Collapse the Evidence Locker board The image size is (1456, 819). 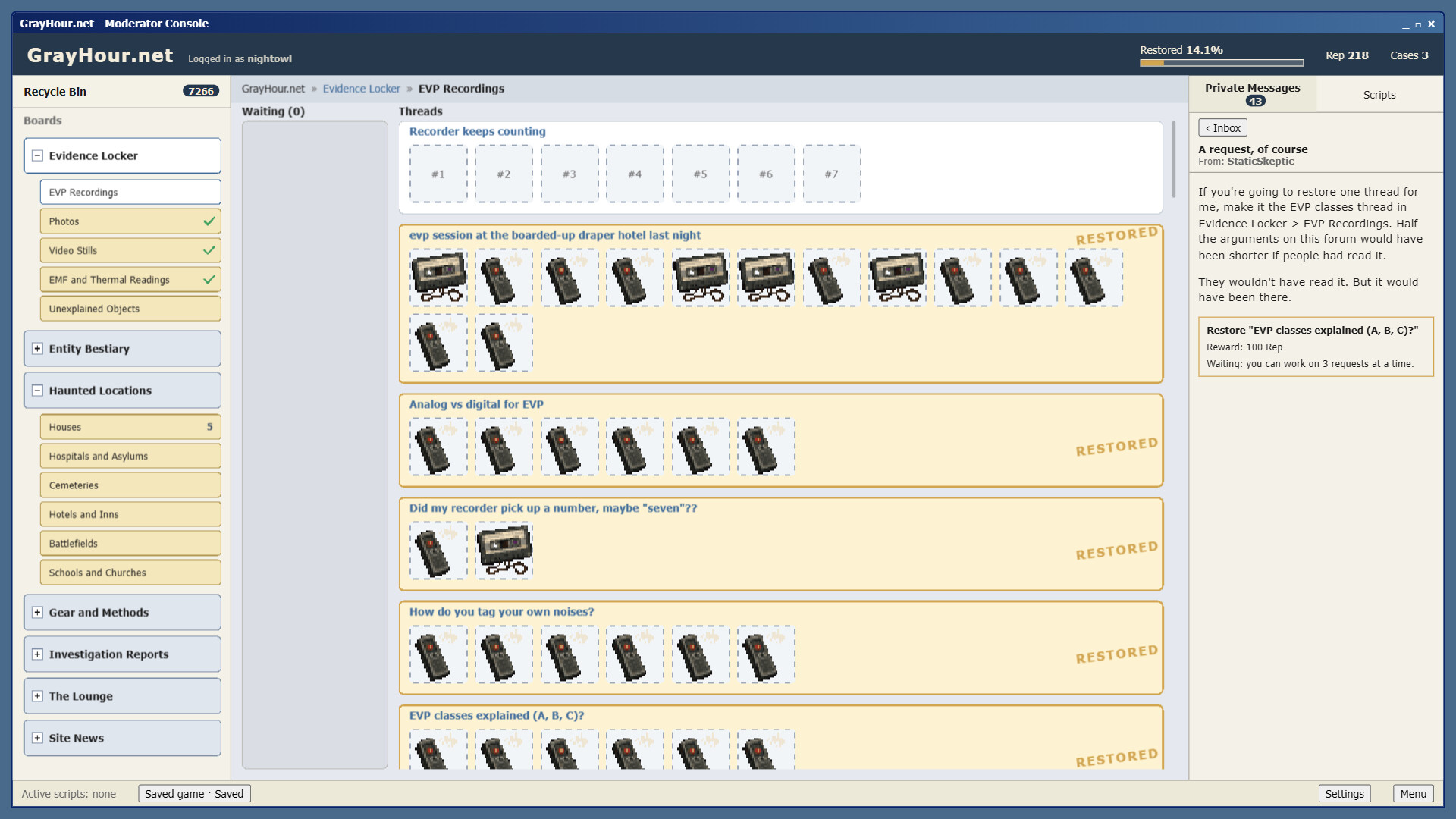click(37, 155)
